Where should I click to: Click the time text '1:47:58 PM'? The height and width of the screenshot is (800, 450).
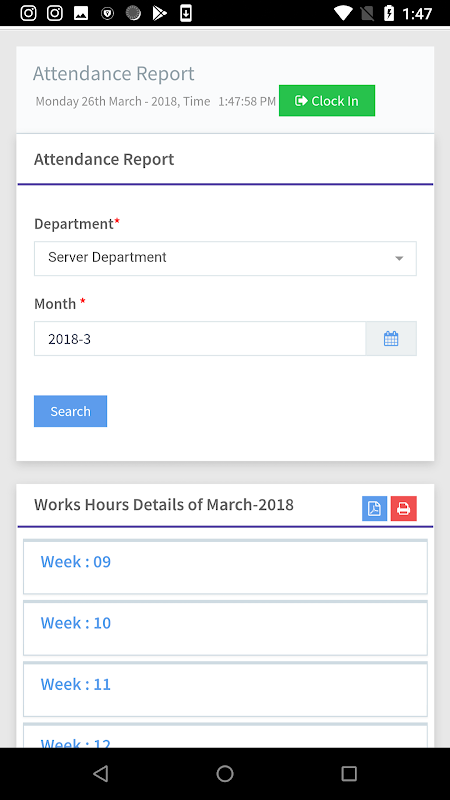pyautogui.click(x=247, y=101)
